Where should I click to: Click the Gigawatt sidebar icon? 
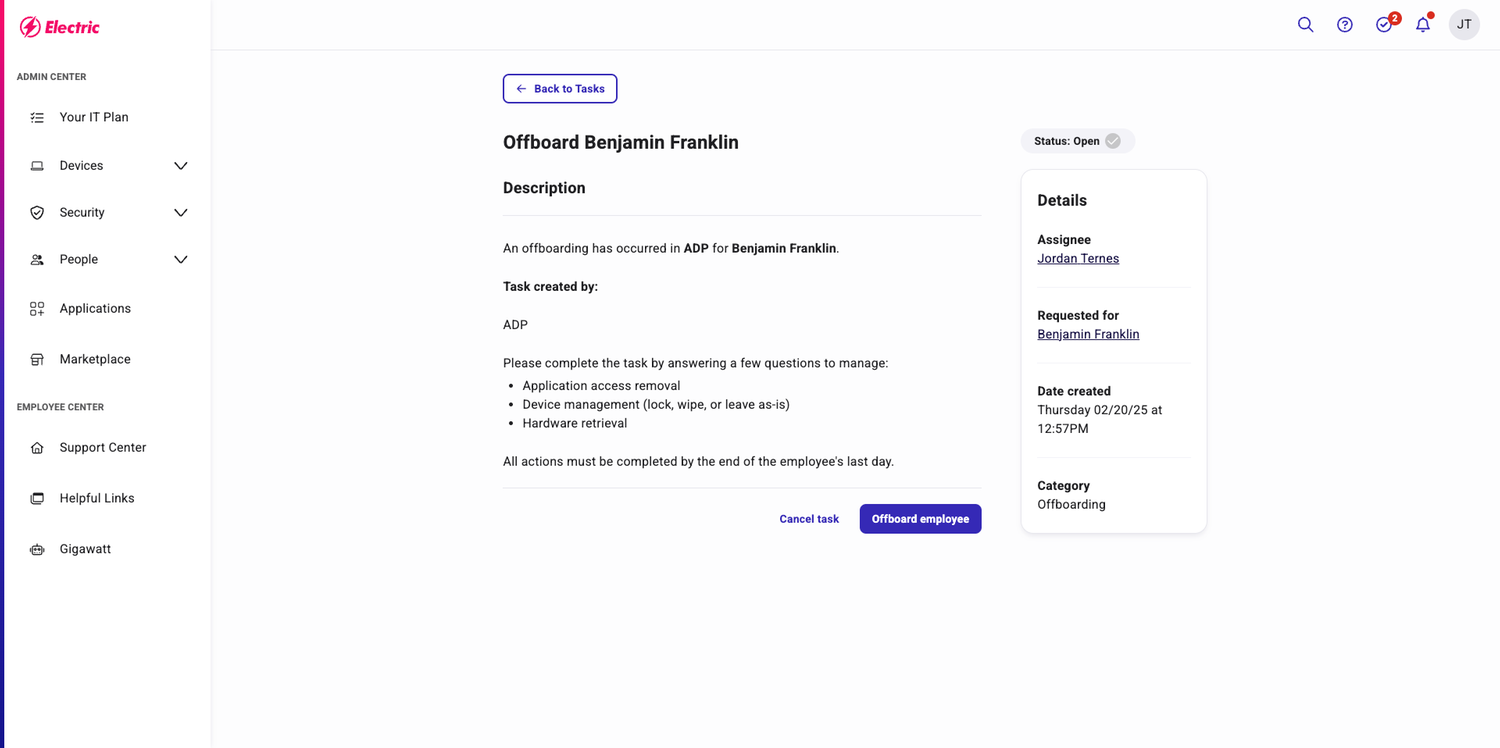click(36, 548)
